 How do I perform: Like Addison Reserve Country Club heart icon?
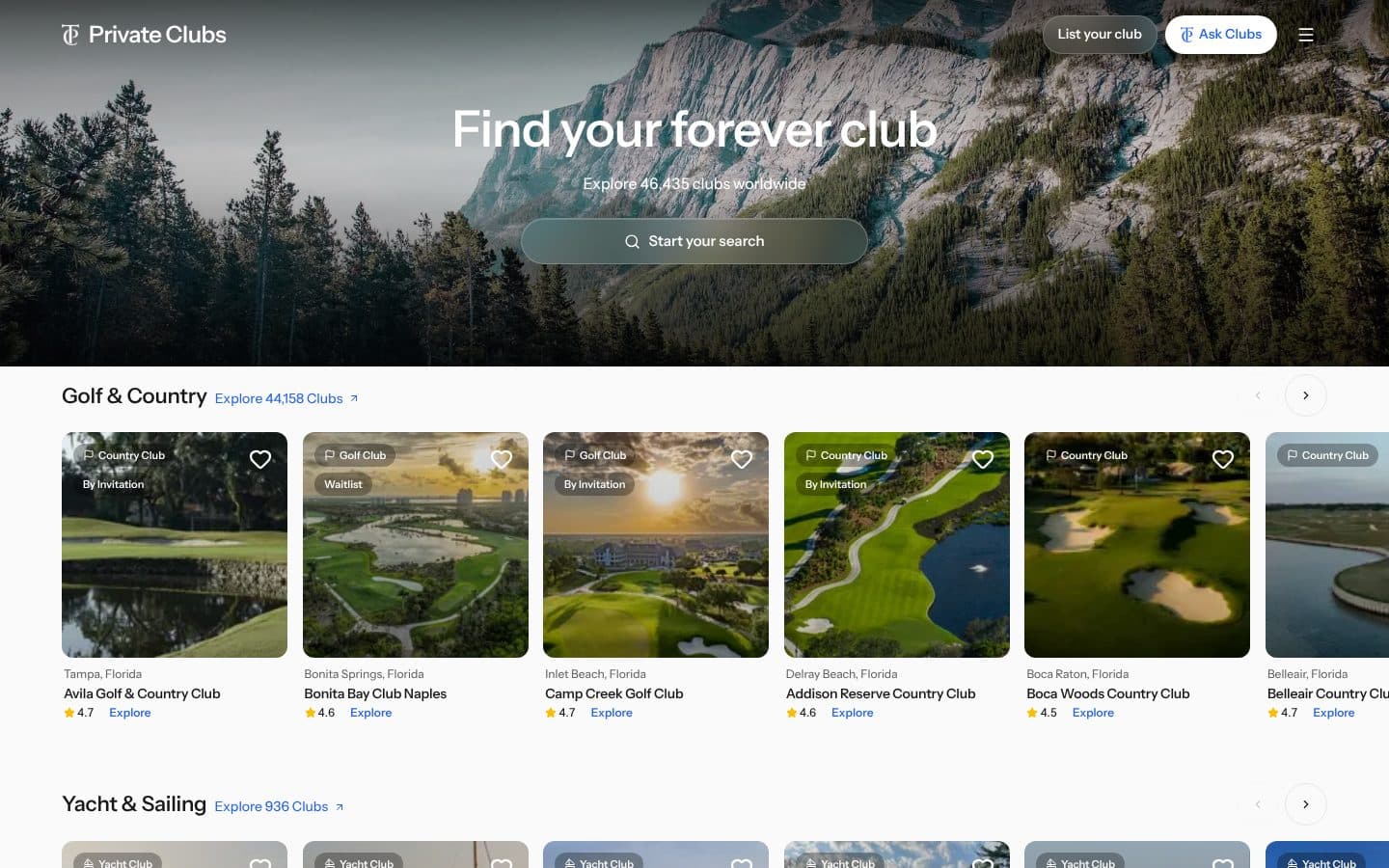983,459
